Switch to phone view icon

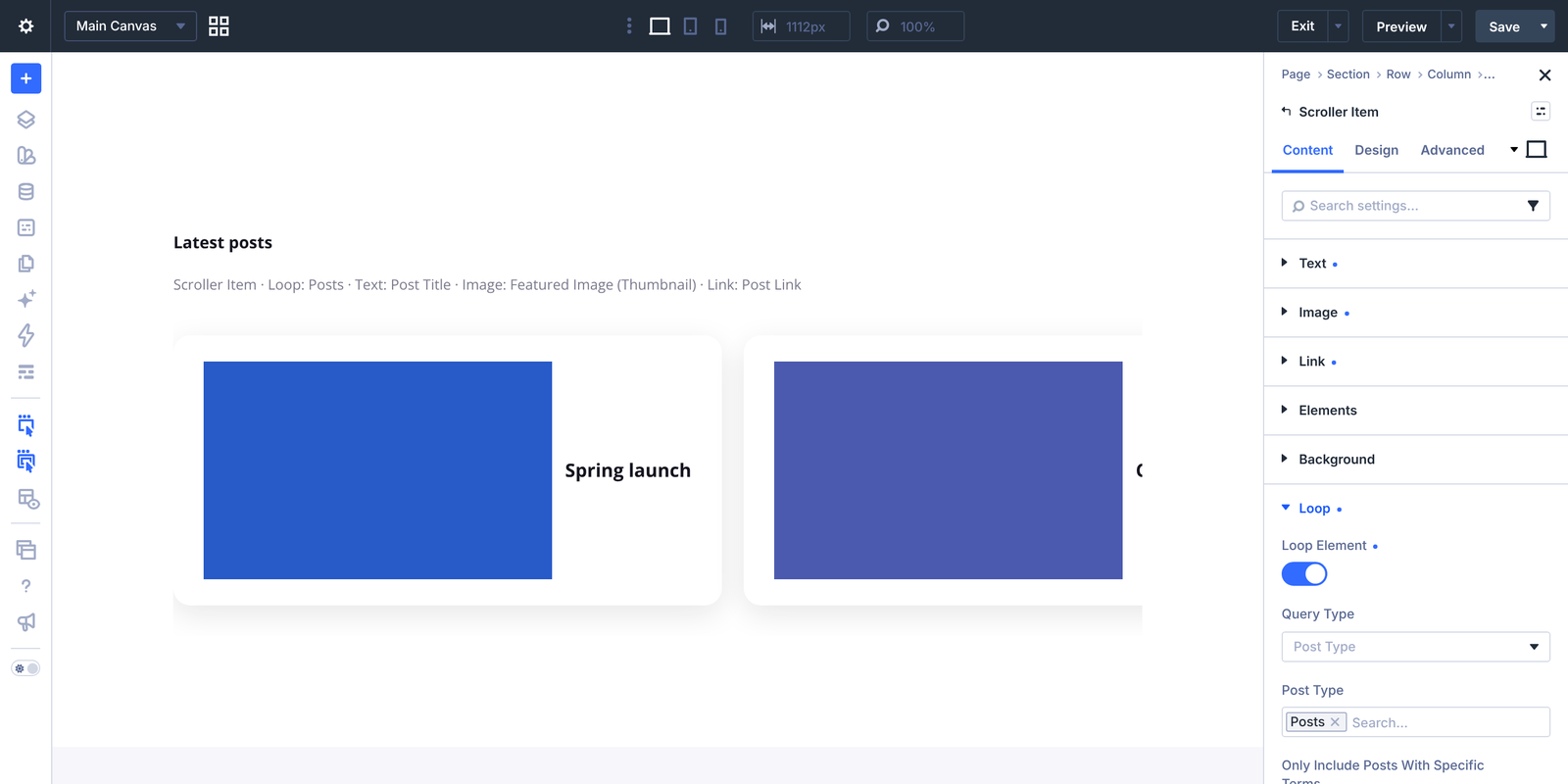click(721, 26)
